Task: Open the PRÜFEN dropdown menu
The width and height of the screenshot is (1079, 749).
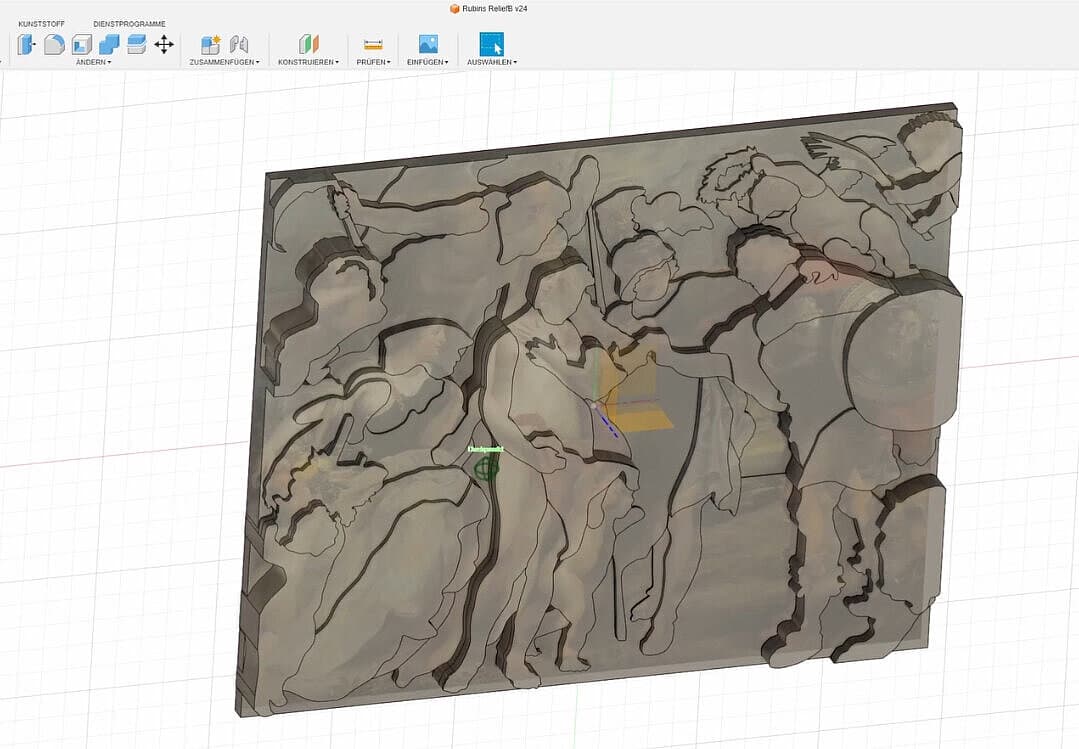Action: pyautogui.click(x=373, y=62)
